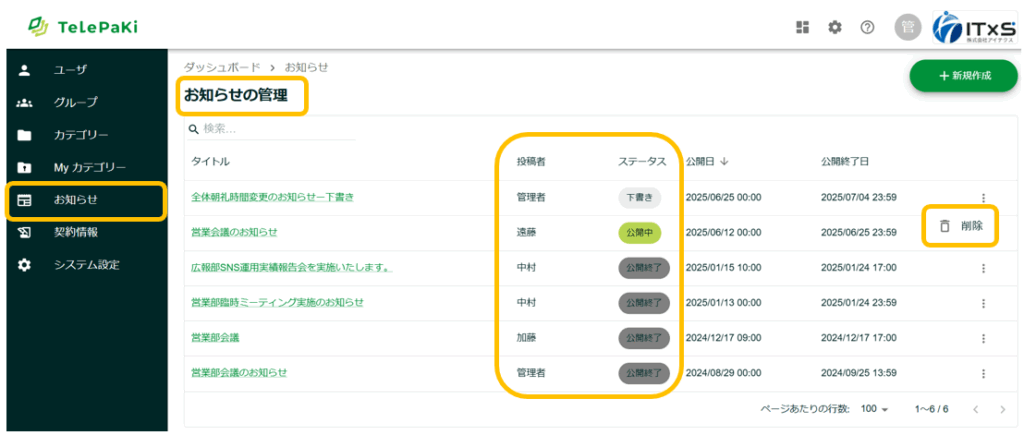
Task: Open the dashboard grid icon in header
Action: [x=802, y=27]
